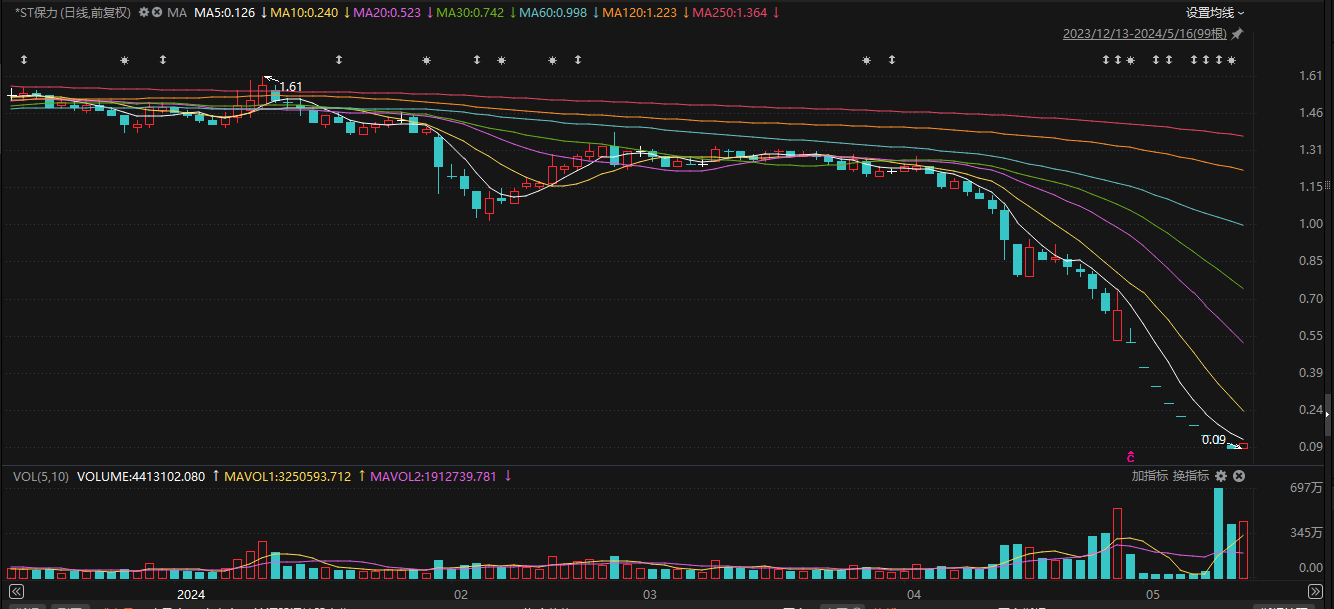Toggle the MA5 moving average line
Image resolution: width=1334 pixels, height=609 pixels.
click(224, 13)
